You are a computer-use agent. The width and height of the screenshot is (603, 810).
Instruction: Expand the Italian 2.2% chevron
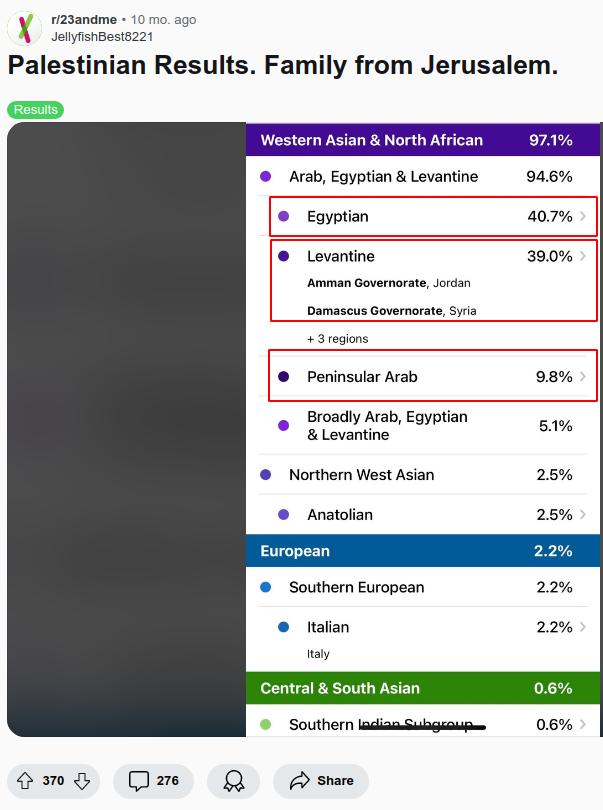point(583,627)
